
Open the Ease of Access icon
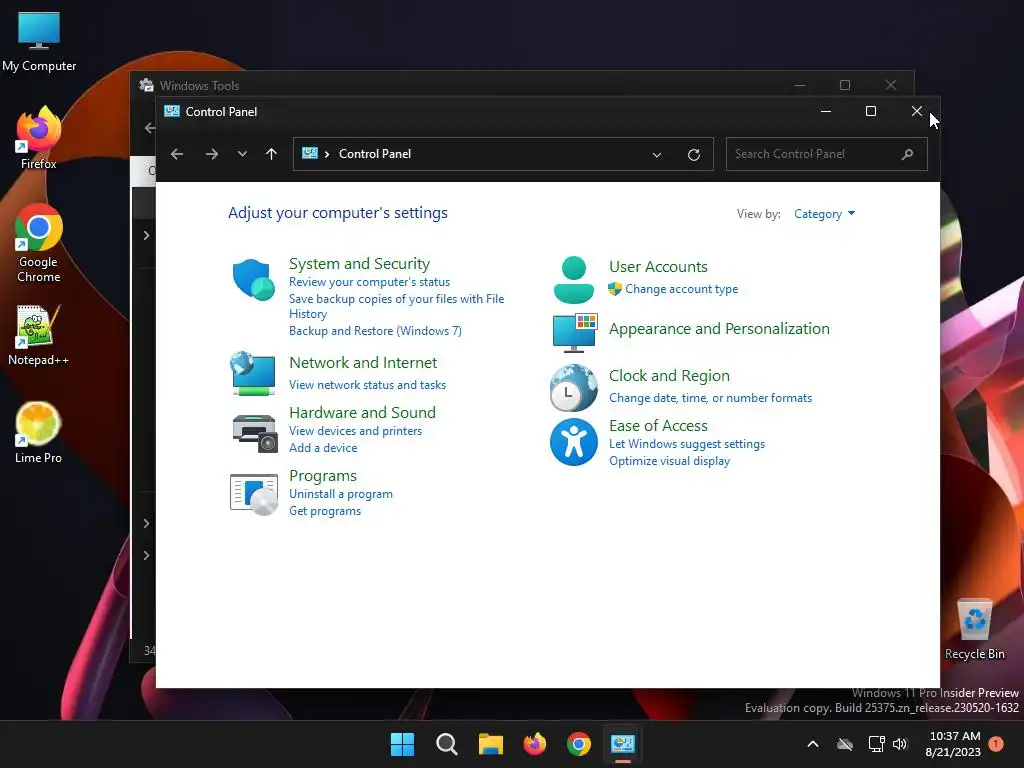(x=573, y=442)
